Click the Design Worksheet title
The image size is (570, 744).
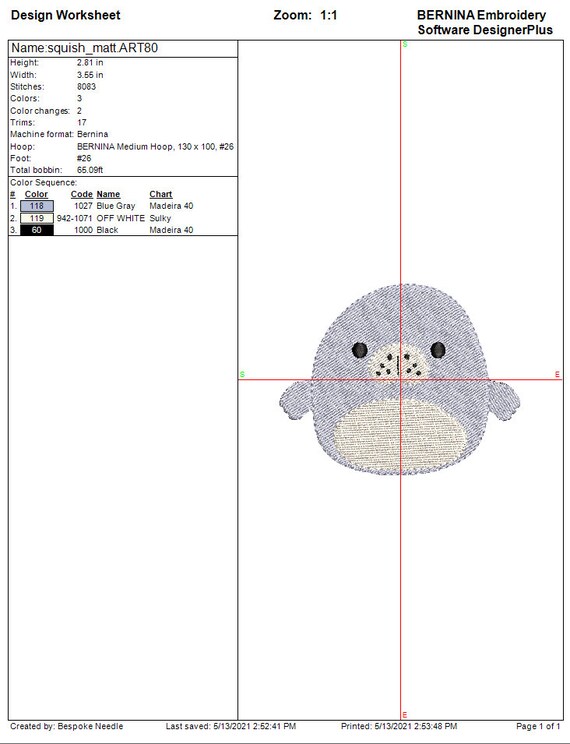click(x=65, y=15)
